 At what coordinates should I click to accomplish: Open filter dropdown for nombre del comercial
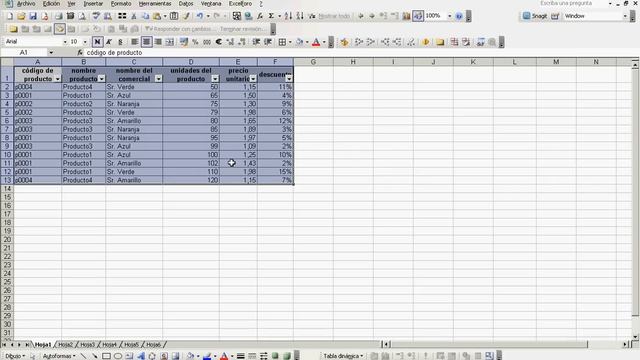(158, 79)
